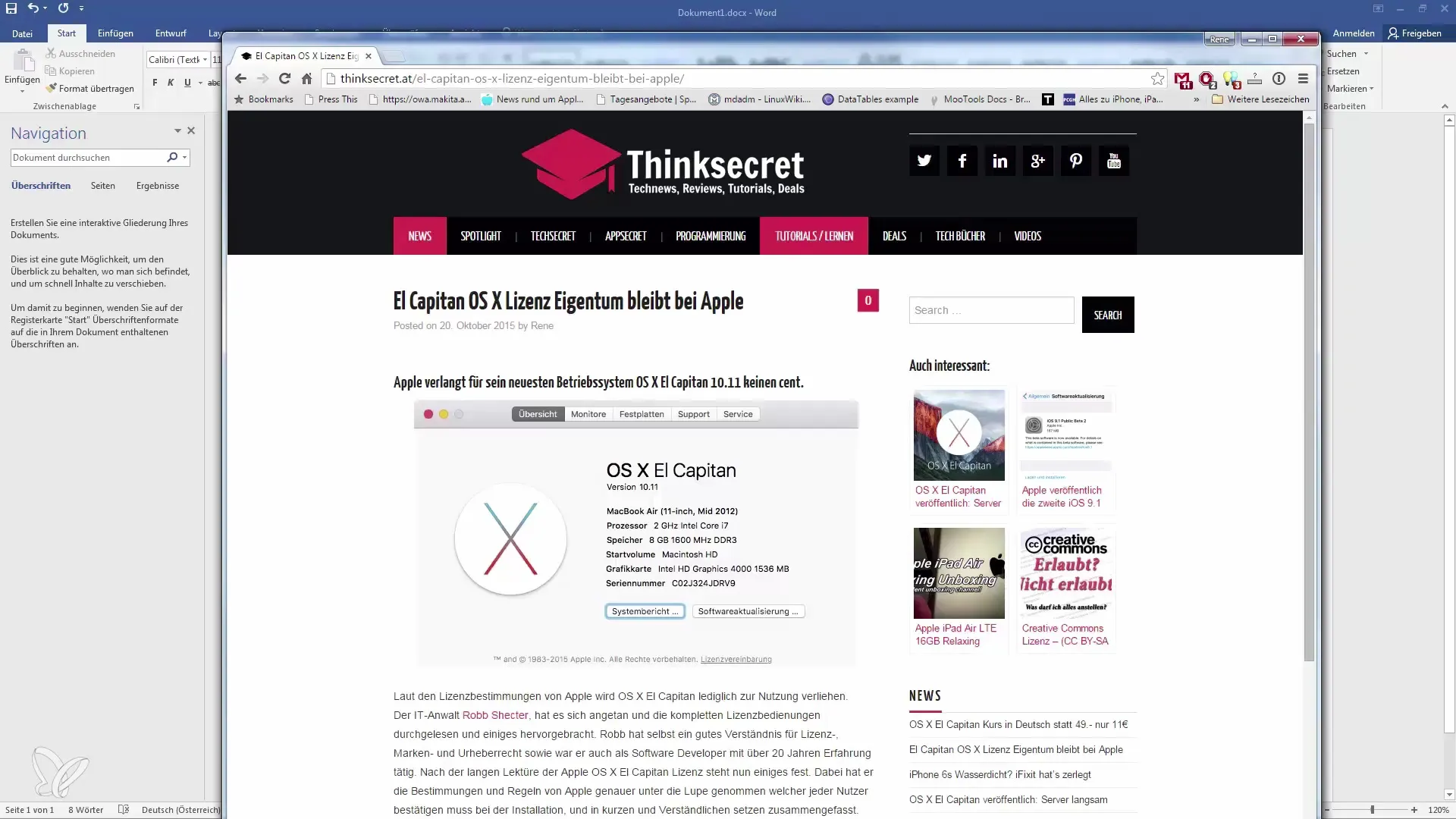
Task: Select the Seiten tab in Navigation panel
Action: (x=102, y=185)
